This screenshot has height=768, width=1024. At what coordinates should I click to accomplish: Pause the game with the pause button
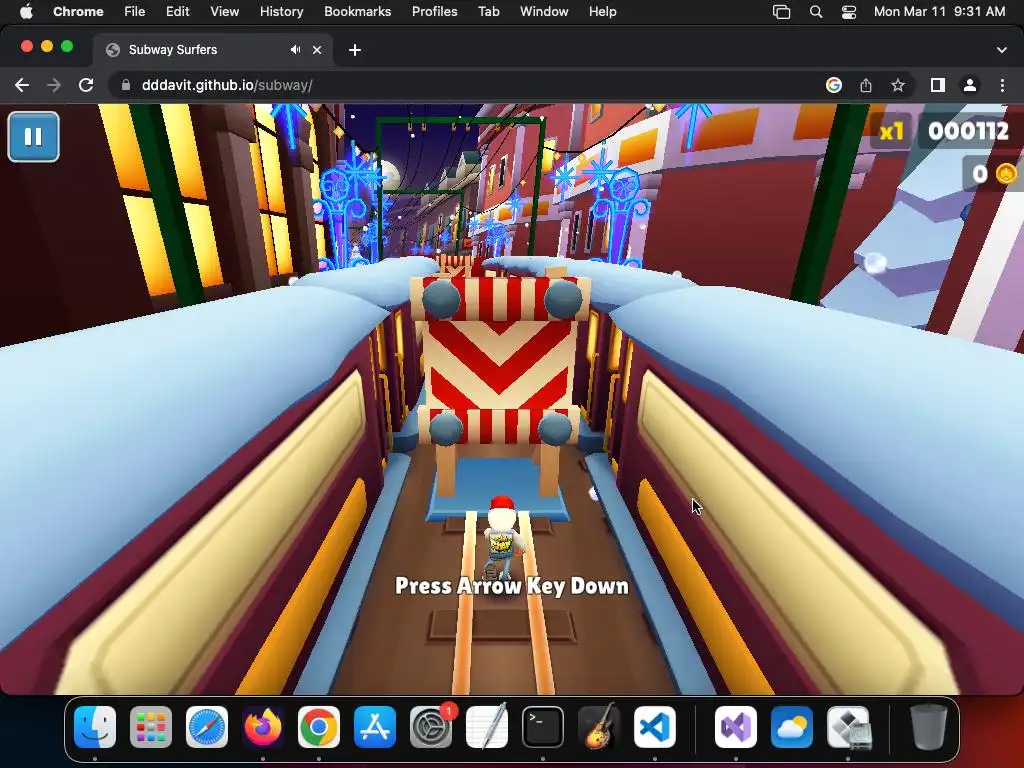(33, 136)
